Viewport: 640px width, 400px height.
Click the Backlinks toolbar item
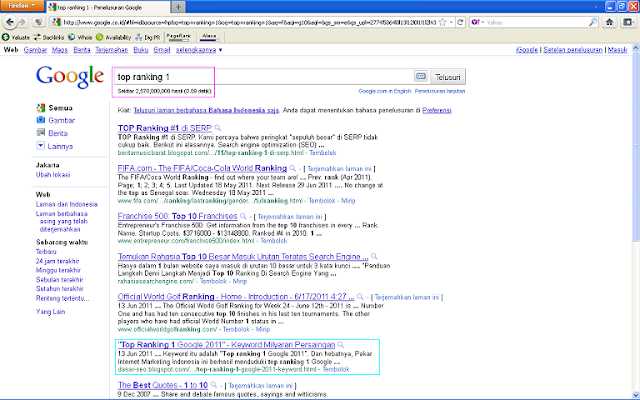pyautogui.click(x=49, y=37)
